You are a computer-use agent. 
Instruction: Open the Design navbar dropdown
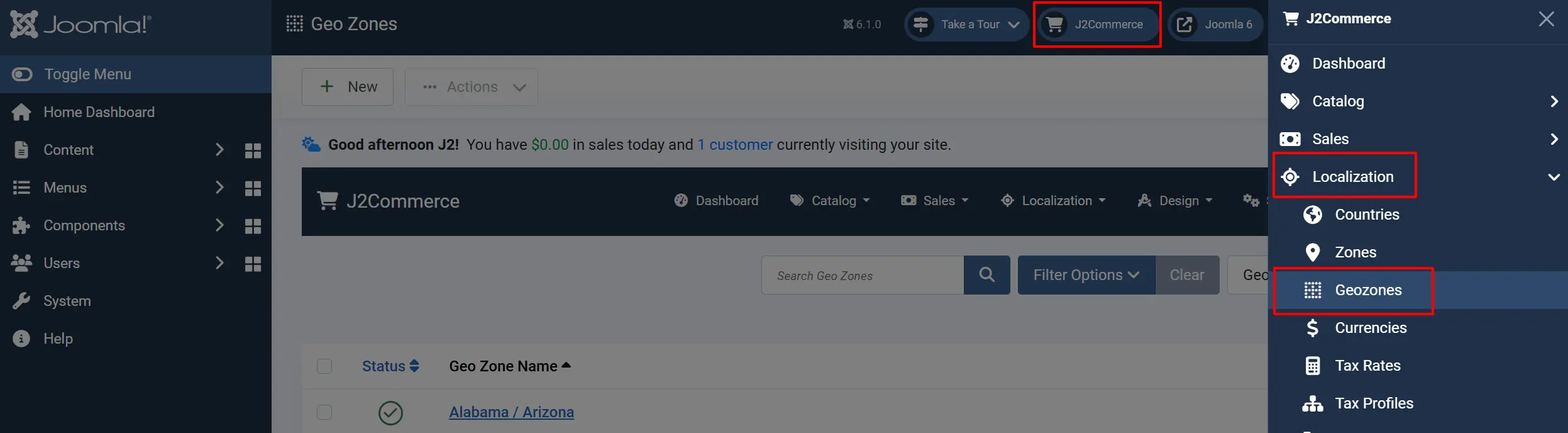1174,201
